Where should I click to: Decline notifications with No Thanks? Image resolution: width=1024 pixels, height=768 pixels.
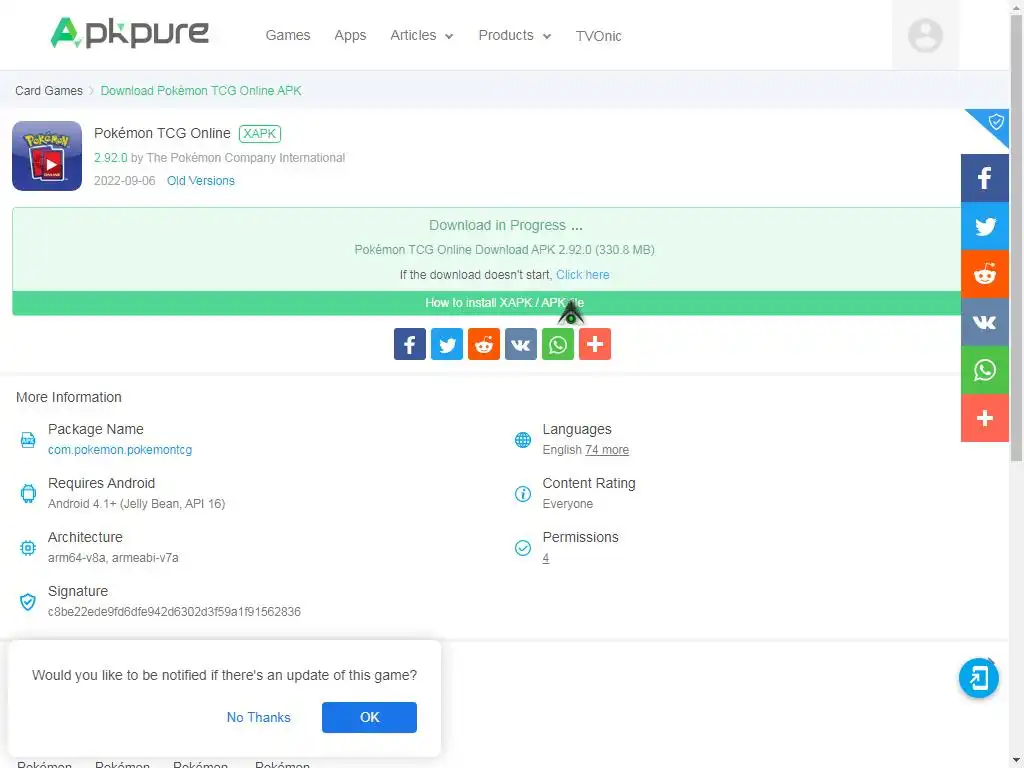point(259,717)
